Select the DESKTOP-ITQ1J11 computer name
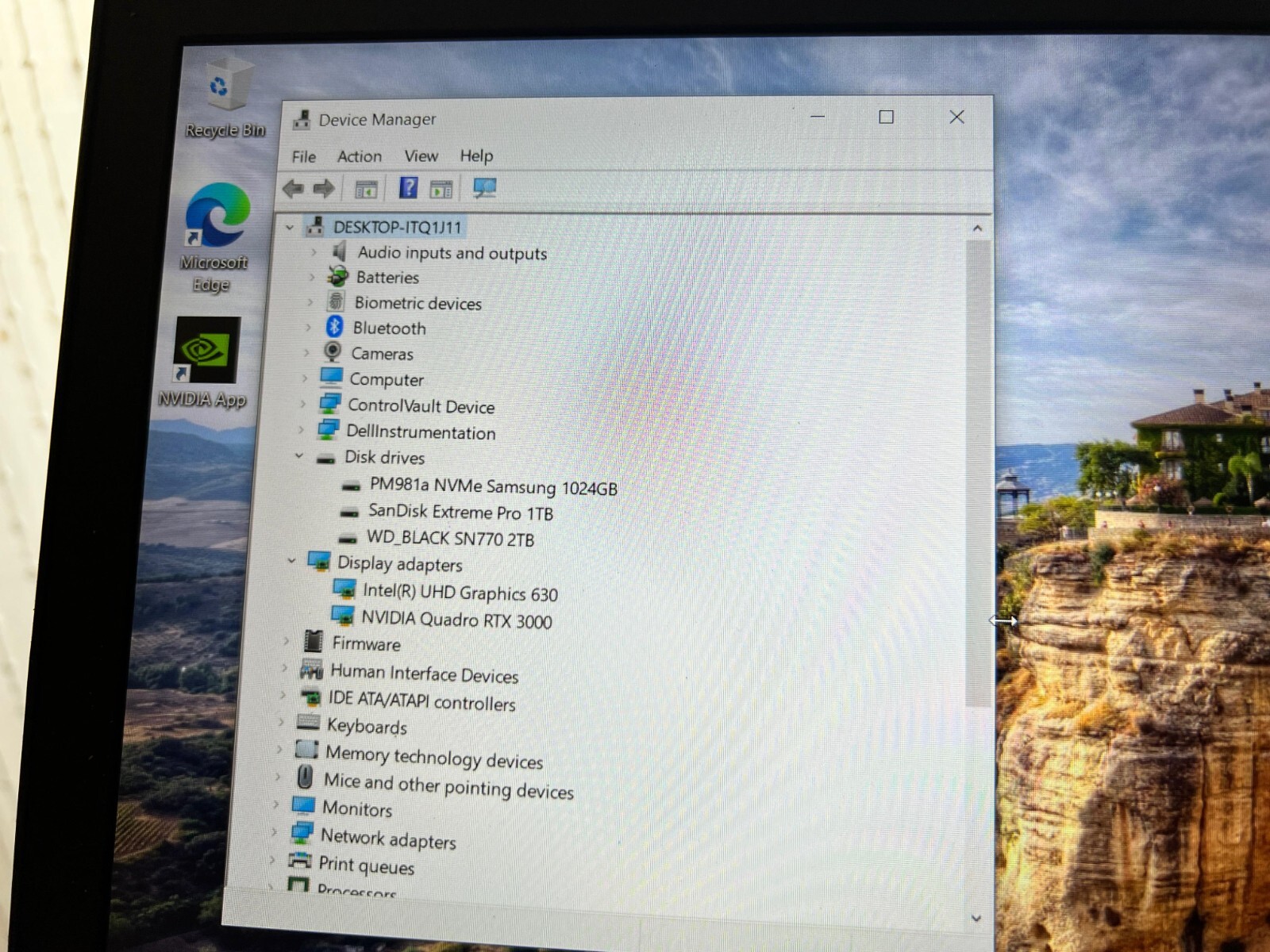1270x952 pixels. [397, 227]
